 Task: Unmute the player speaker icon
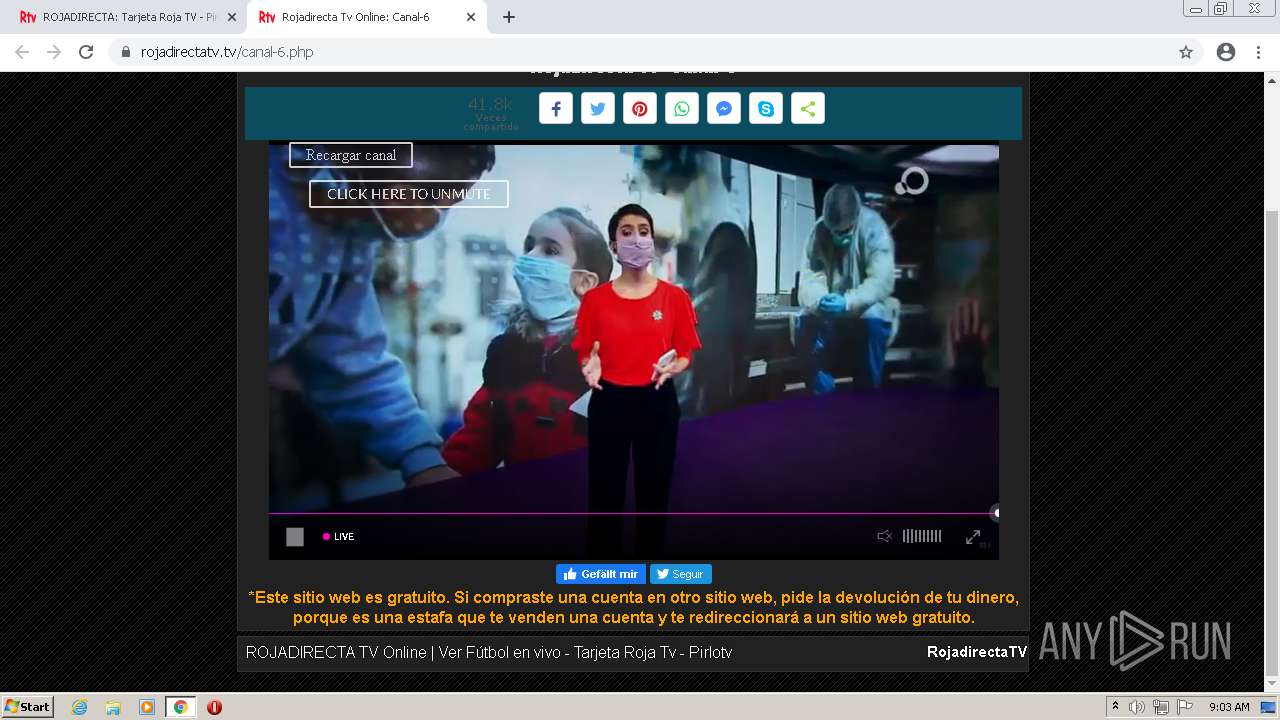884,537
